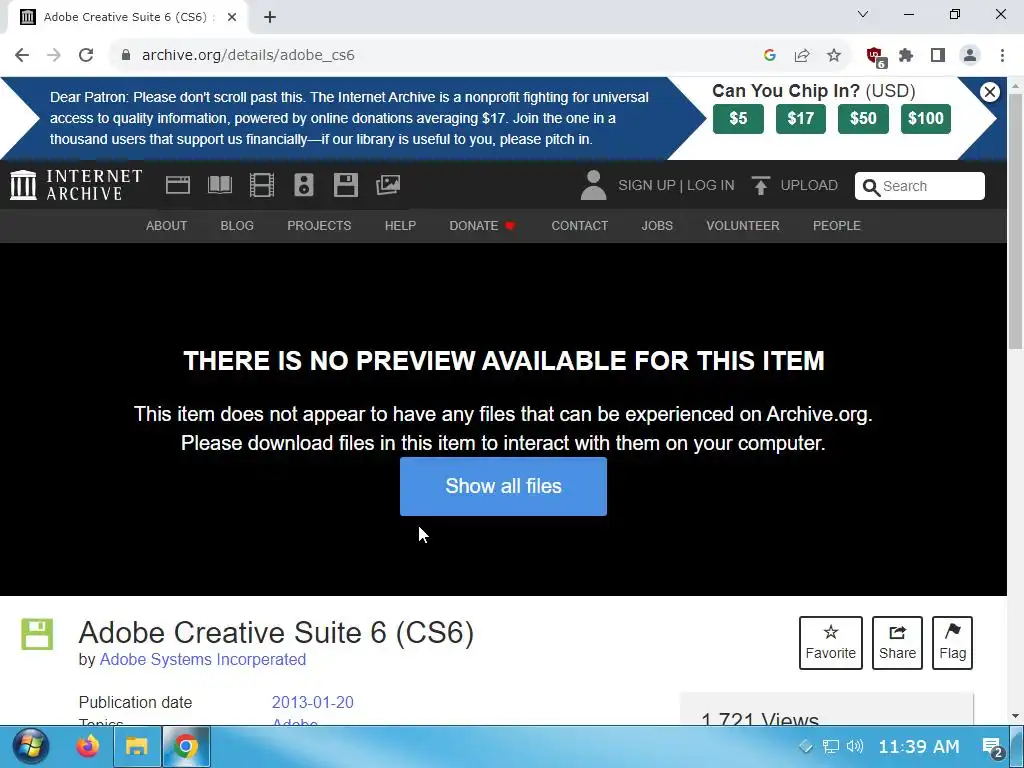1024x768 pixels.
Task: Expand the tab search chevron
Action: click(x=863, y=14)
